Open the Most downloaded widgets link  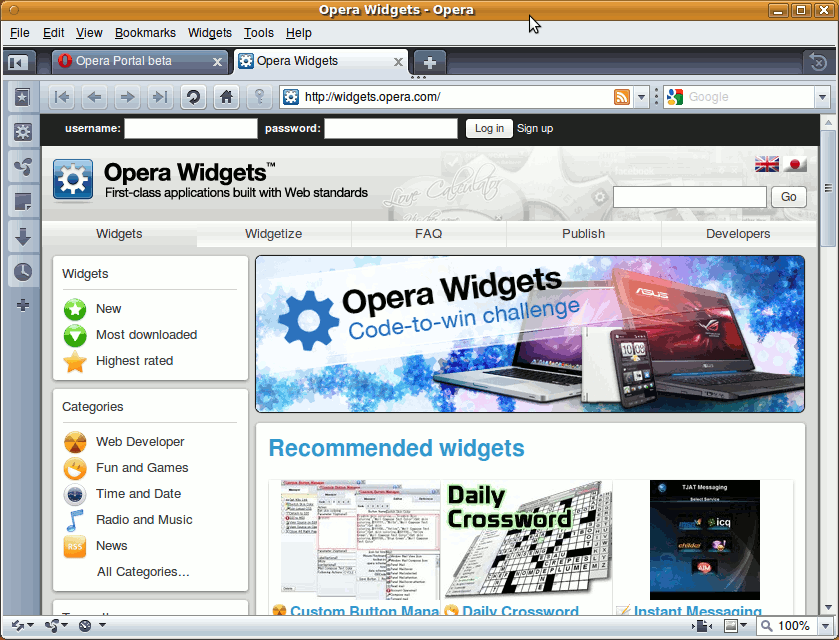pos(146,335)
